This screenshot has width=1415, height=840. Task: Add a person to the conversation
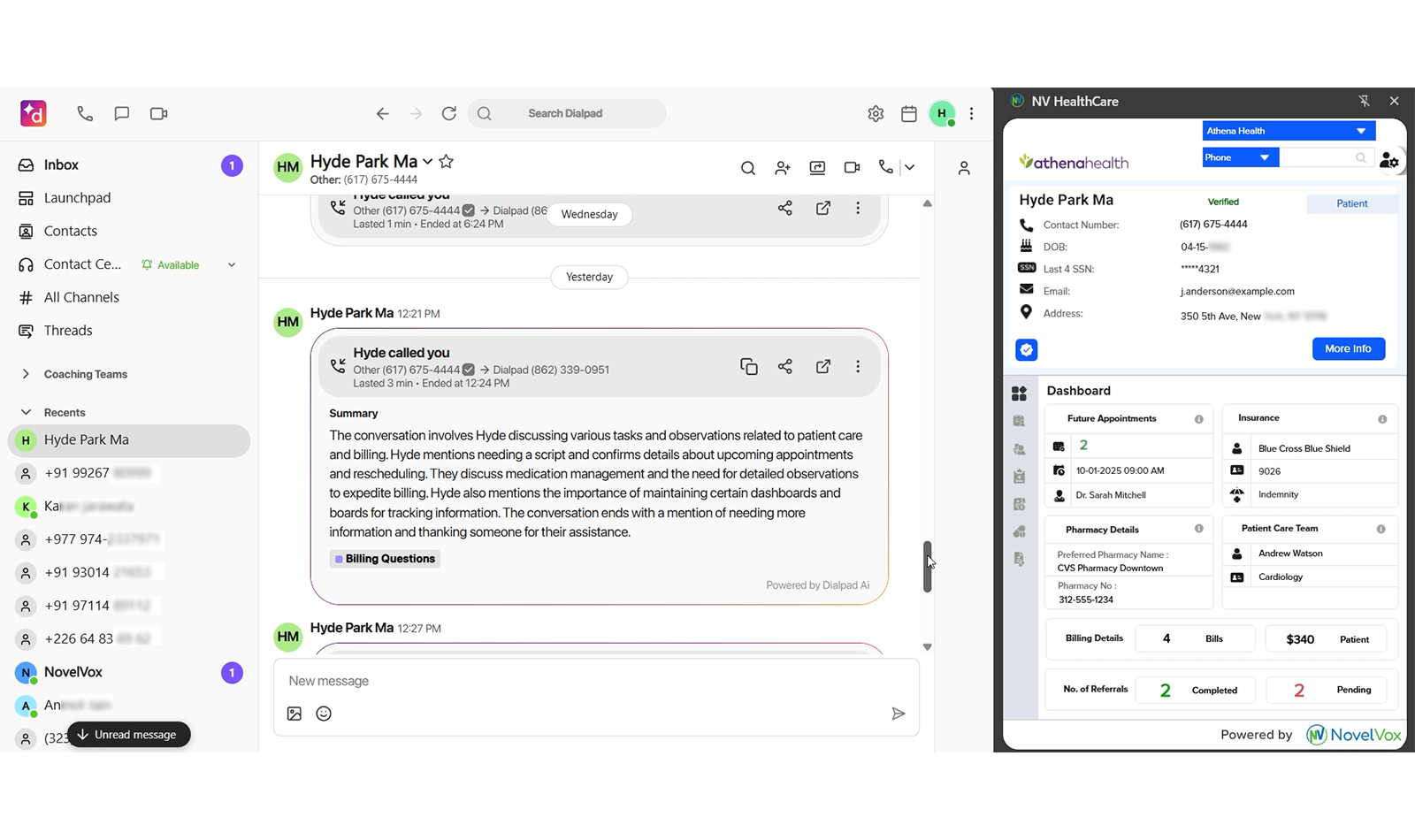coord(782,168)
